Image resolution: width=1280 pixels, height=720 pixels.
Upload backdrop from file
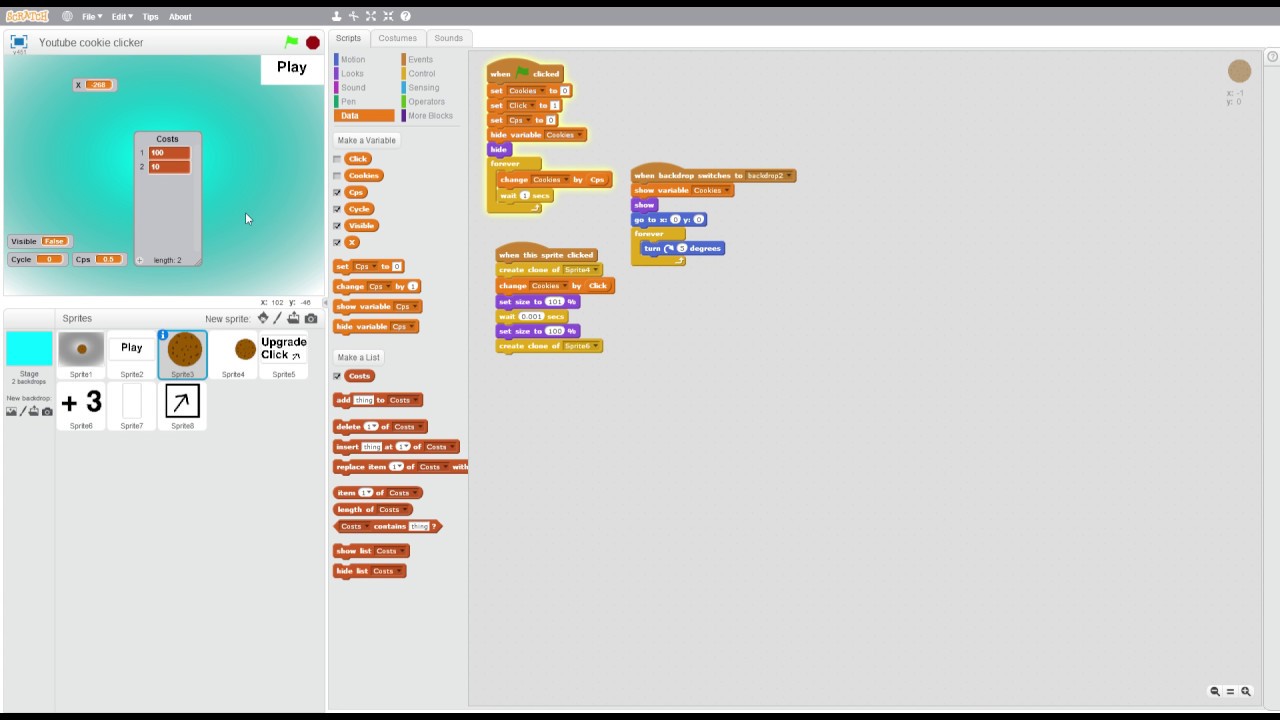[x=35, y=411]
